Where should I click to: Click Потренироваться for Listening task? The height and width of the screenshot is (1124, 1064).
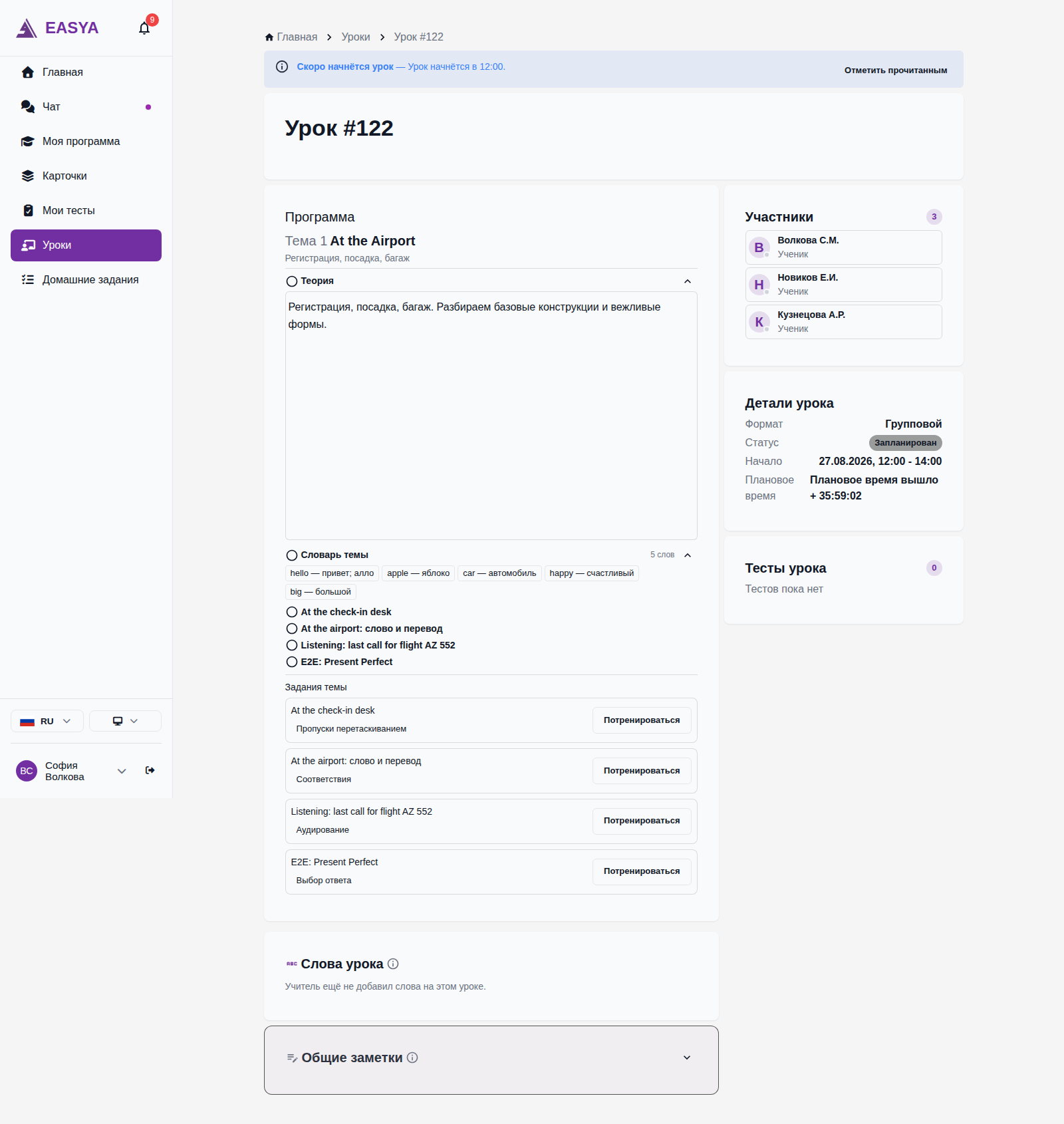pyautogui.click(x=642, y=821)
